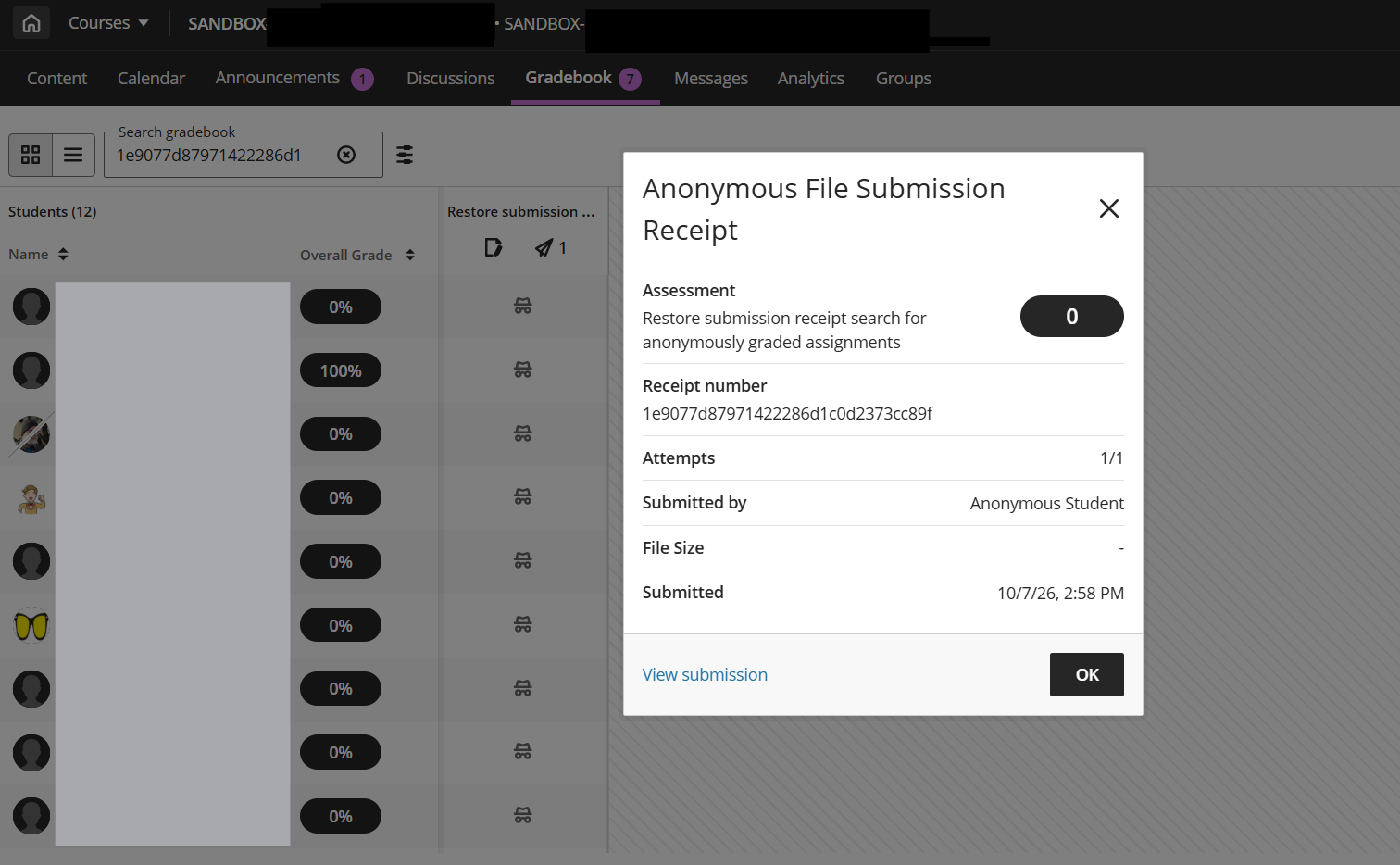The height and width of the screenshot is (865, 1400).
Task: Open the Courses dropdown
Action: click(108, 23)
